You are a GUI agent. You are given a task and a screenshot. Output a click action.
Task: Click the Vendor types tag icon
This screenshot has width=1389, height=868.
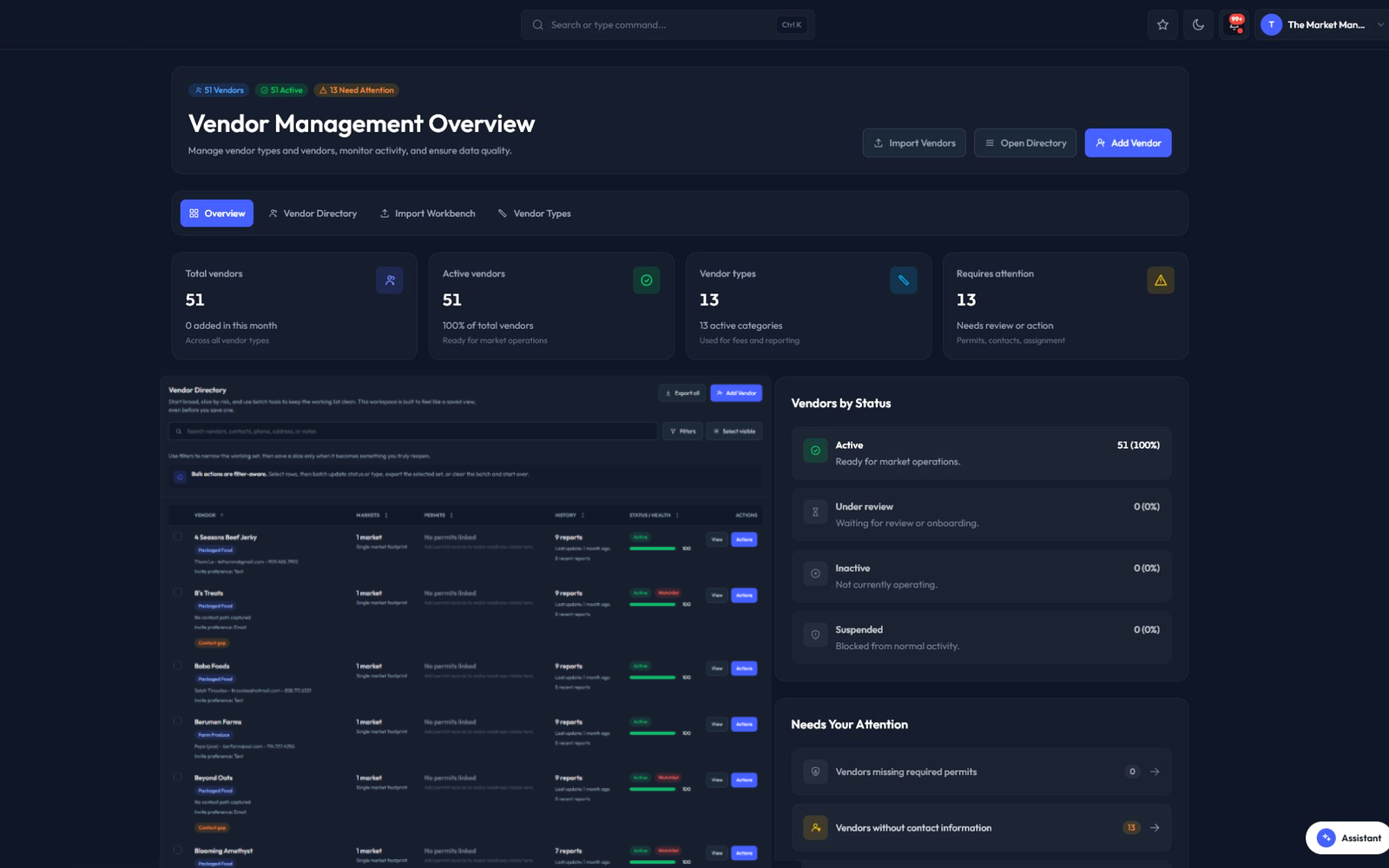904,280
